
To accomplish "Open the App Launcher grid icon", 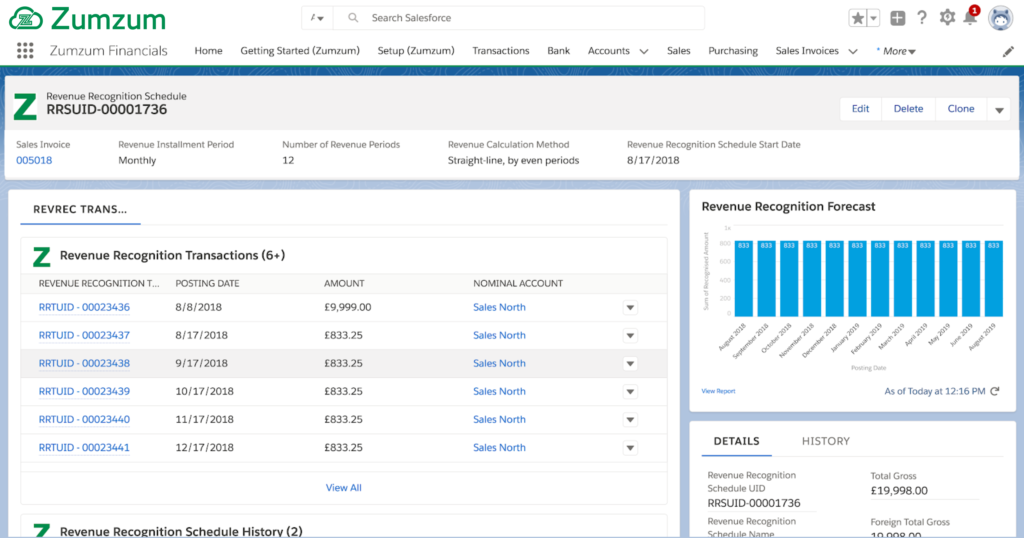I will pos(25,51).
